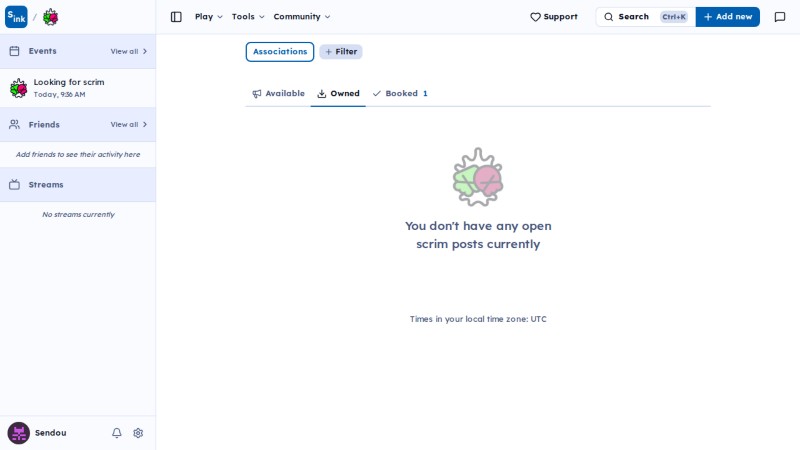Expand the Play menu
This screenshot has width=800, height=450.
209,17
